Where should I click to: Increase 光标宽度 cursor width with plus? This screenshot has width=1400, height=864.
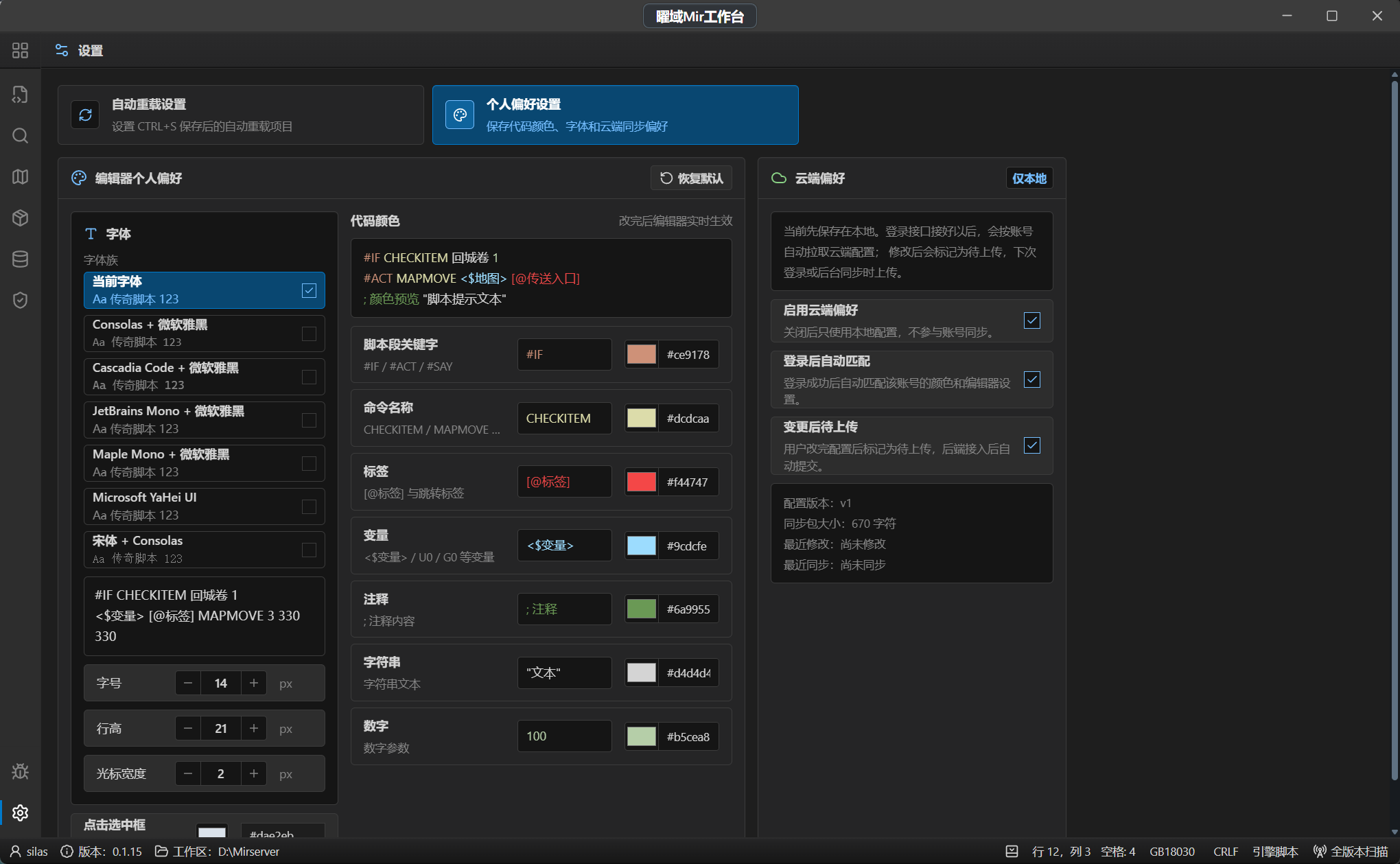click(x=254, y=773)
